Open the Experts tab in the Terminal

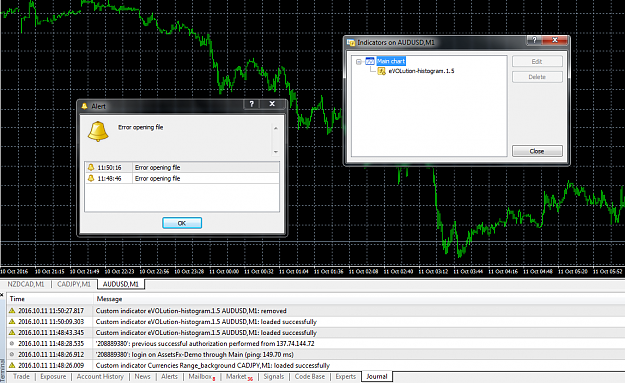(346, 377)
